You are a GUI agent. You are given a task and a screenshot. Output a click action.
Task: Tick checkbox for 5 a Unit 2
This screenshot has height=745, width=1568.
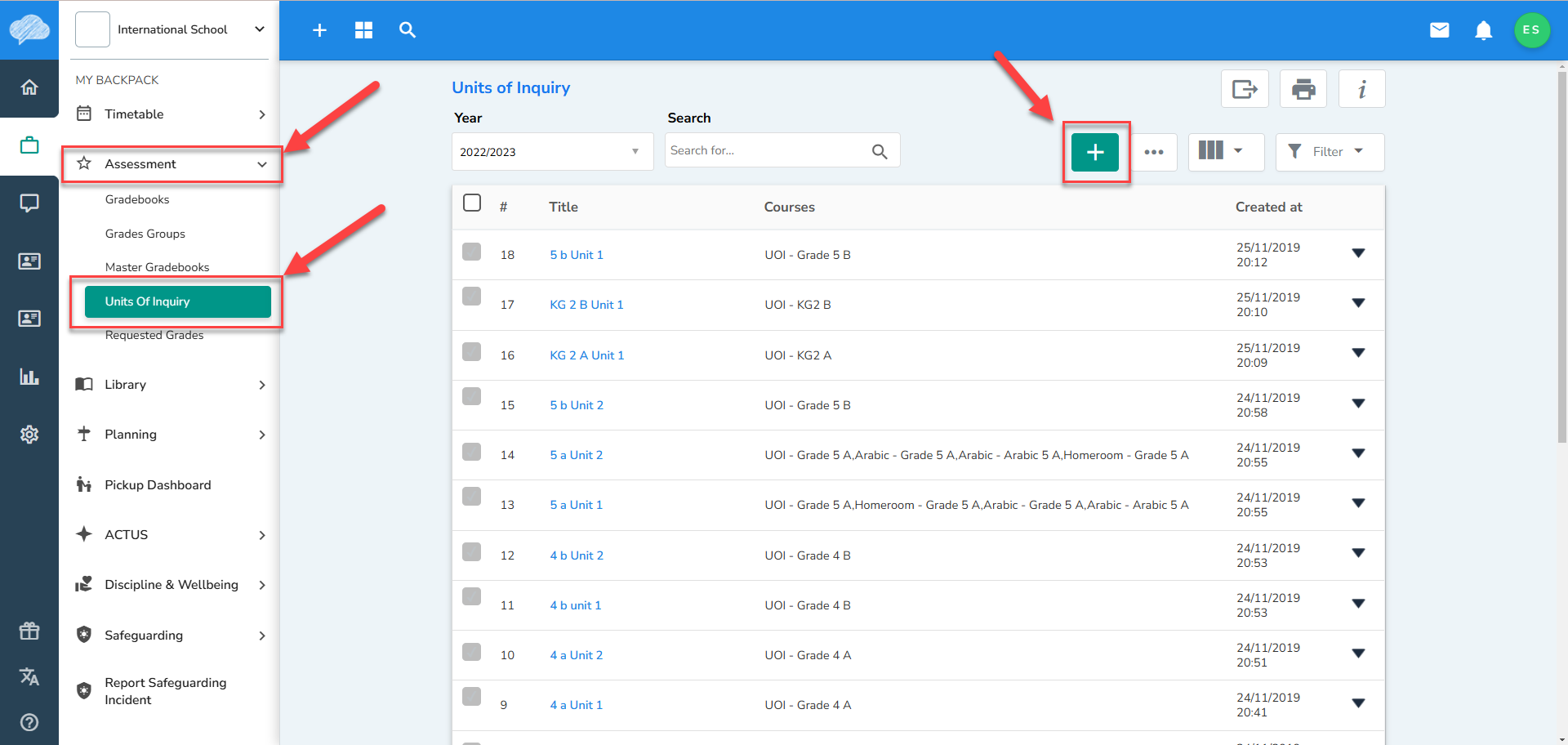pyautogui.click(x=472, y=452)
